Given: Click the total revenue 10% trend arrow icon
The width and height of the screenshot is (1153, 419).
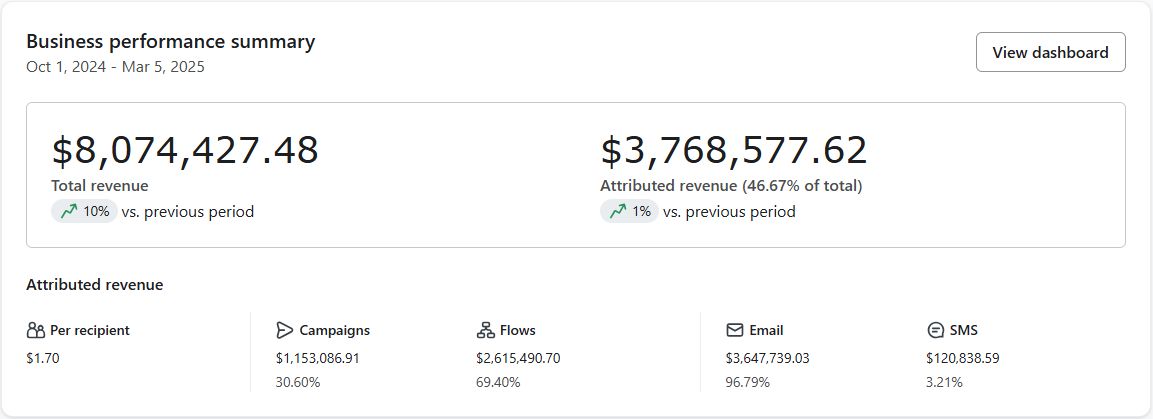Looking at the screenshot, I should tap(68, 211).
